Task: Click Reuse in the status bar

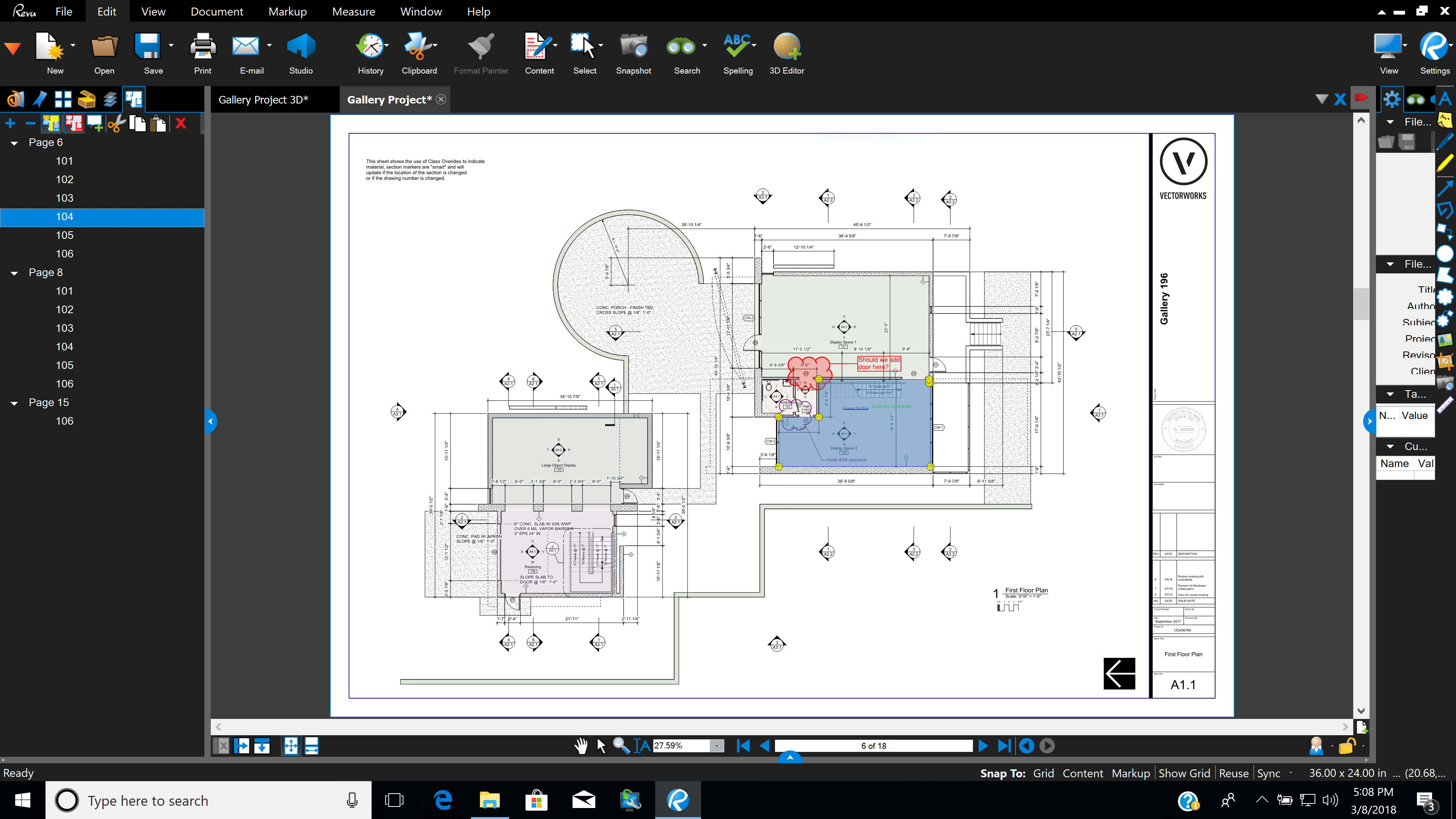Action: click(x=1234, y=773)
